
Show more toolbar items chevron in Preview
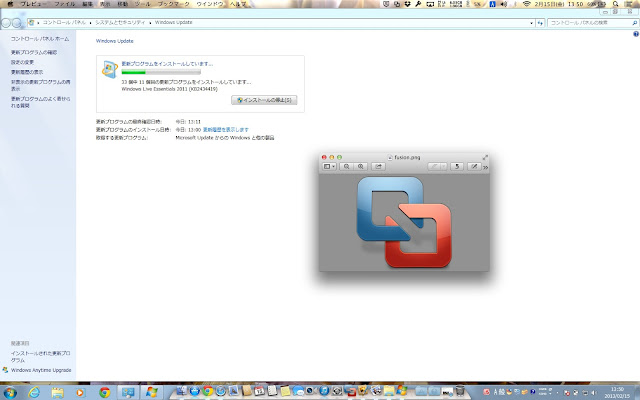pos(486,167)
